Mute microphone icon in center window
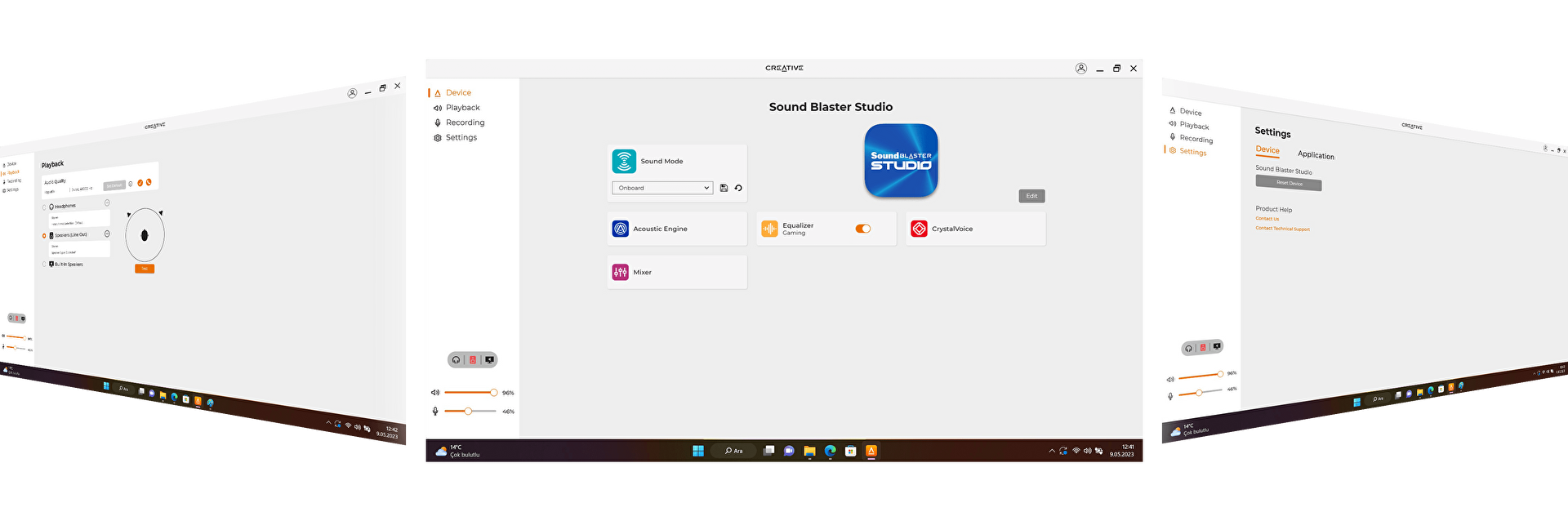 tap(435, 411)
